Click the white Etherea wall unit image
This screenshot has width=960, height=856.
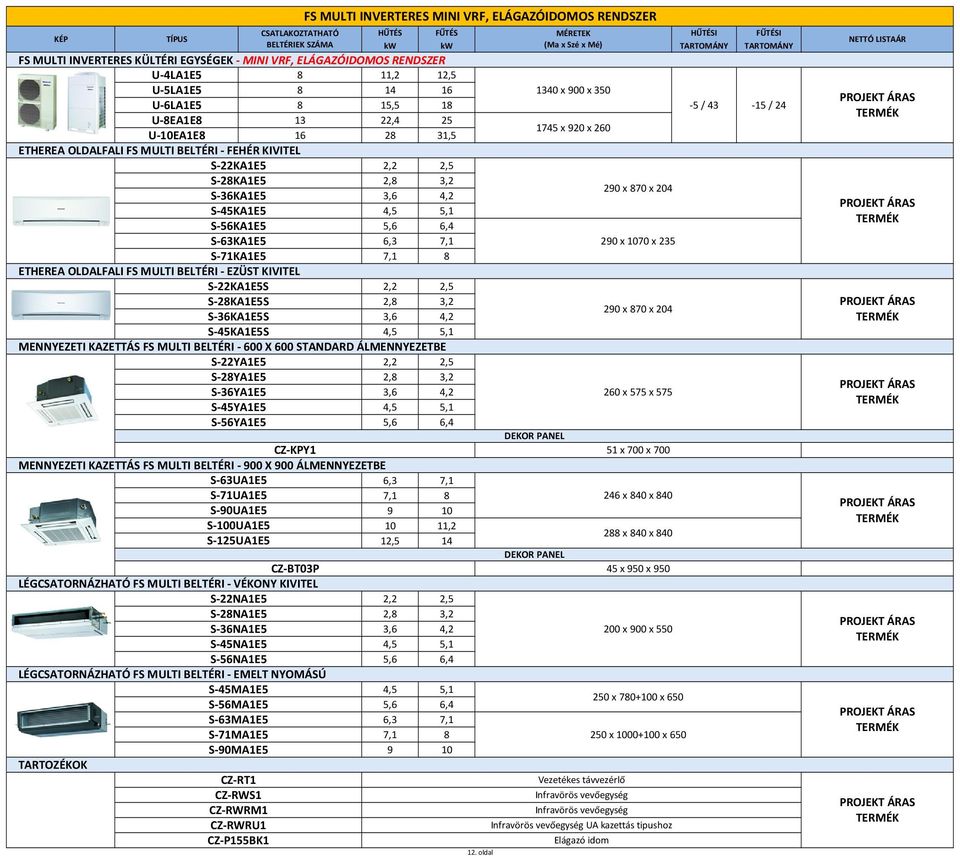click(x=61, y=211)
